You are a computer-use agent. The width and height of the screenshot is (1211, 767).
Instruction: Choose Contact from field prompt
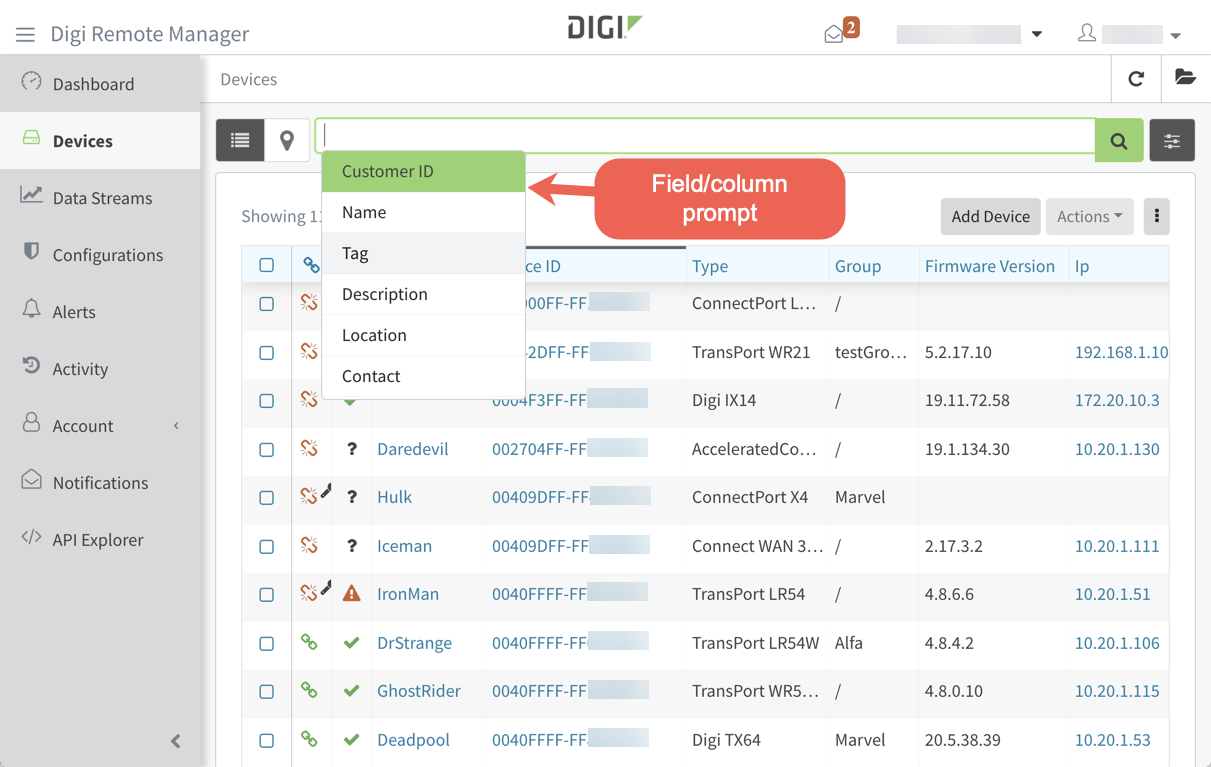tap(424, 376)
